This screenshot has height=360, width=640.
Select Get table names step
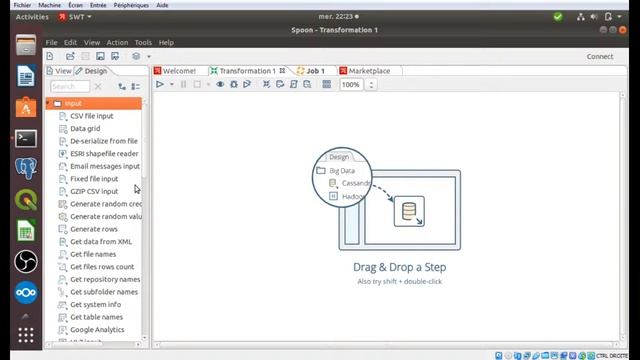[96, 317]
